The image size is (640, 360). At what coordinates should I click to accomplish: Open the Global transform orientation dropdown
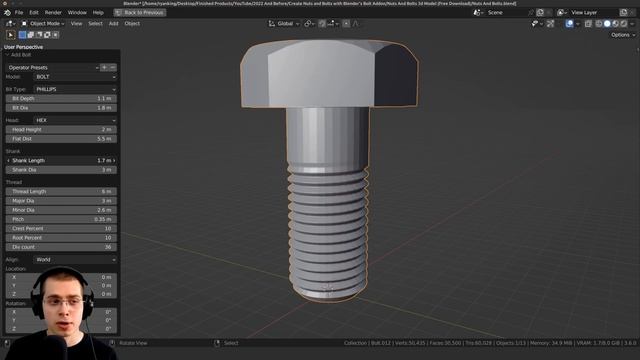tap(284, 24)
